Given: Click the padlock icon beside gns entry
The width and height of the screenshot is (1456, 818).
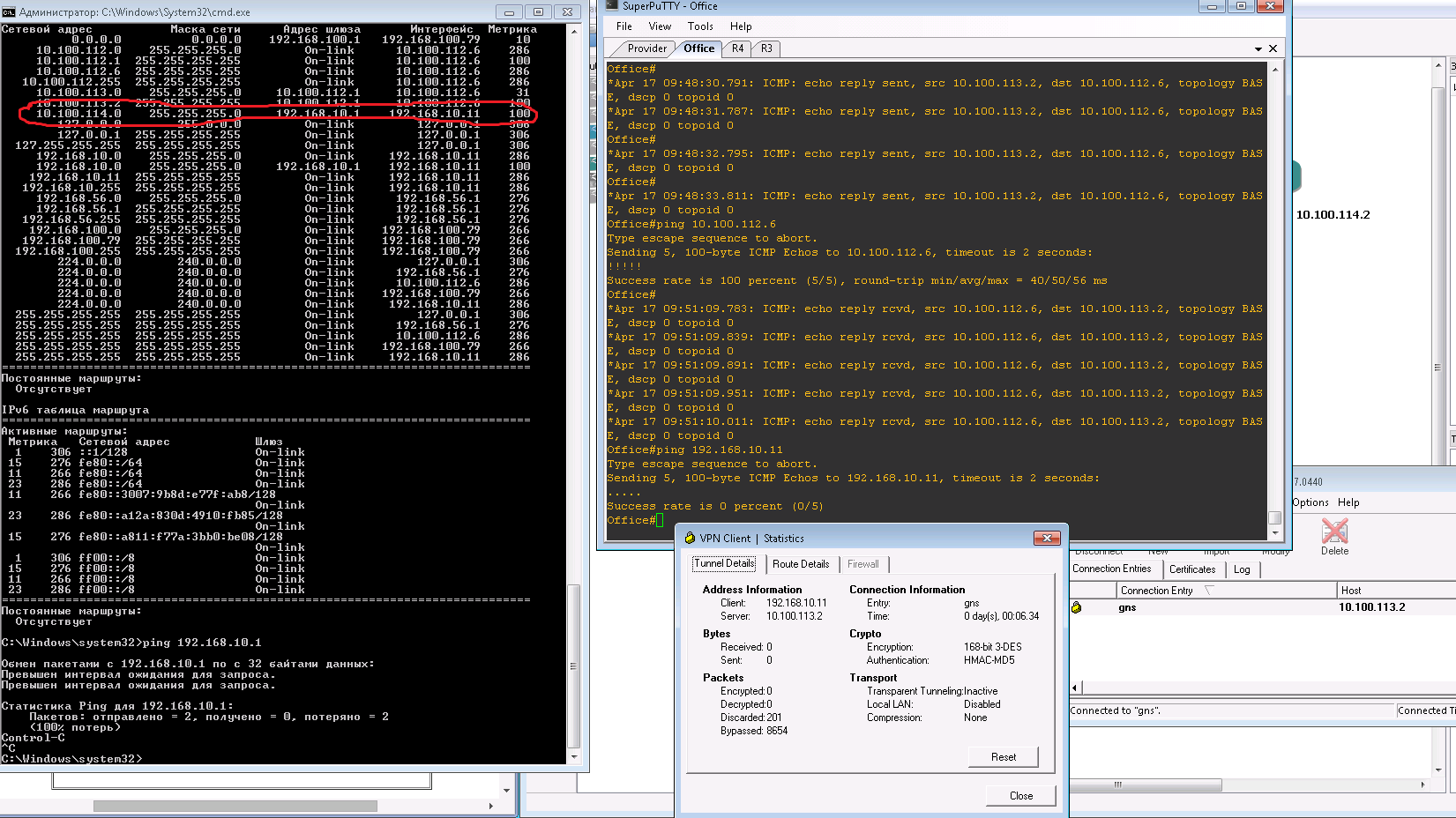Looking at the screenshot, I should 1076,607.
